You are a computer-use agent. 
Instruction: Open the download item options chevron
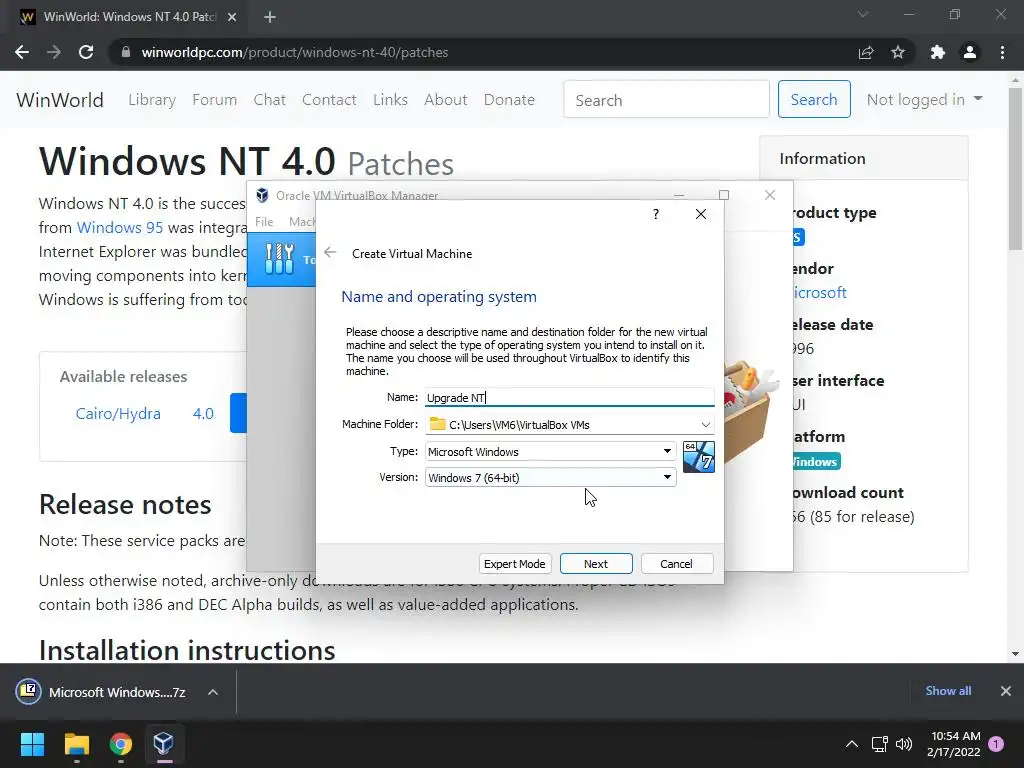(x=213, y=692)
